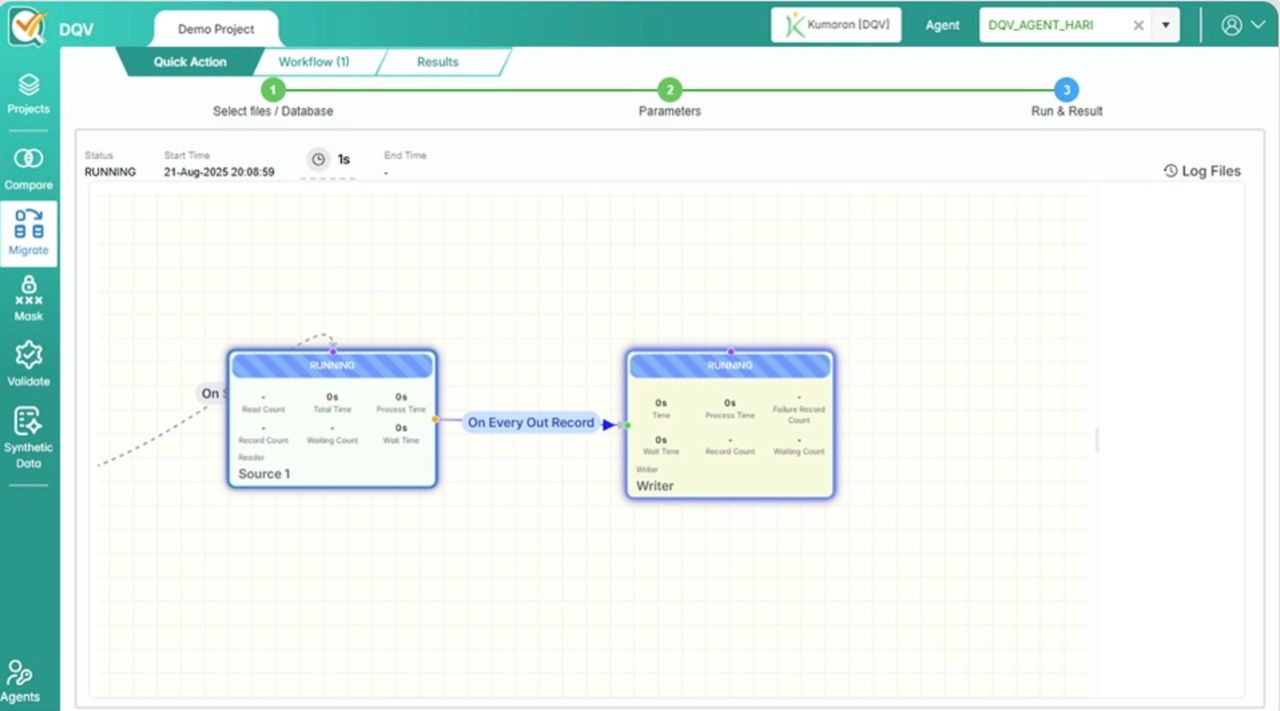Click the Source 1 node RUNNING status bar

click(x=332, y=366)
